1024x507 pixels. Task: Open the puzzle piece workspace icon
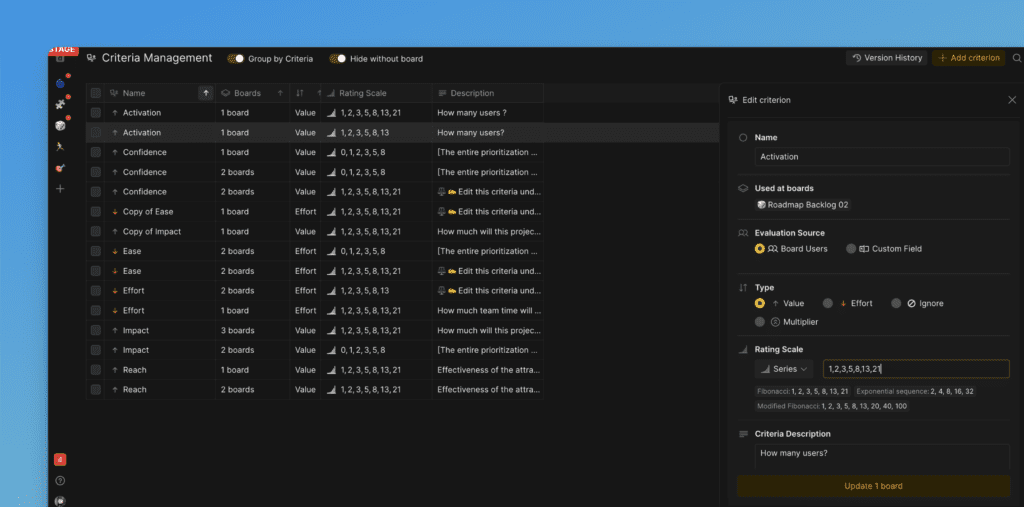(x=60, y=103)
